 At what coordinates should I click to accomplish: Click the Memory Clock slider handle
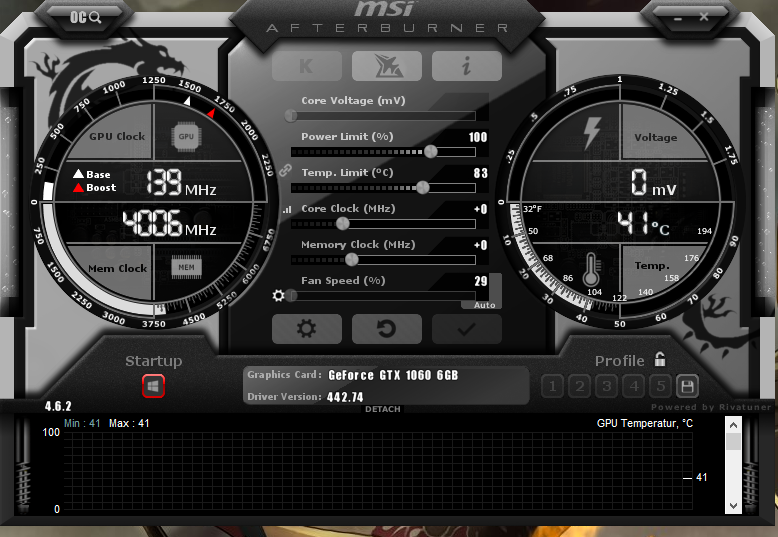point(351,259)
